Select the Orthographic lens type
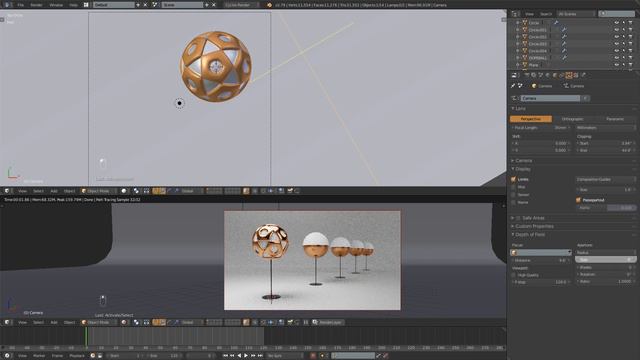The image size is (640, 360). [x=573, y=119]
